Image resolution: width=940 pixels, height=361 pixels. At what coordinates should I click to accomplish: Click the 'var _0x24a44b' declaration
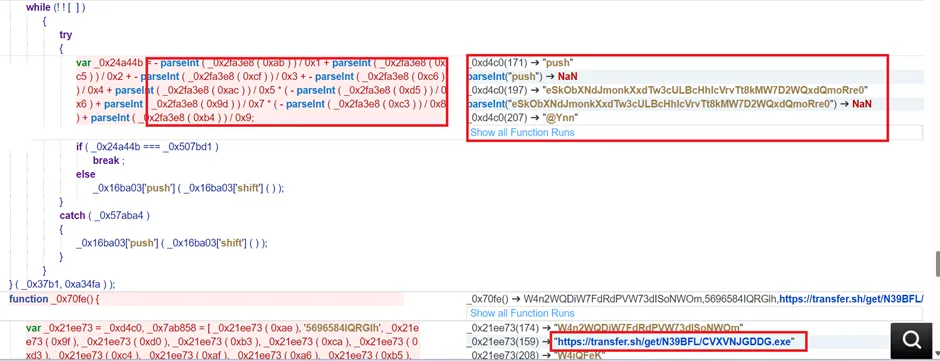(110, 62)
